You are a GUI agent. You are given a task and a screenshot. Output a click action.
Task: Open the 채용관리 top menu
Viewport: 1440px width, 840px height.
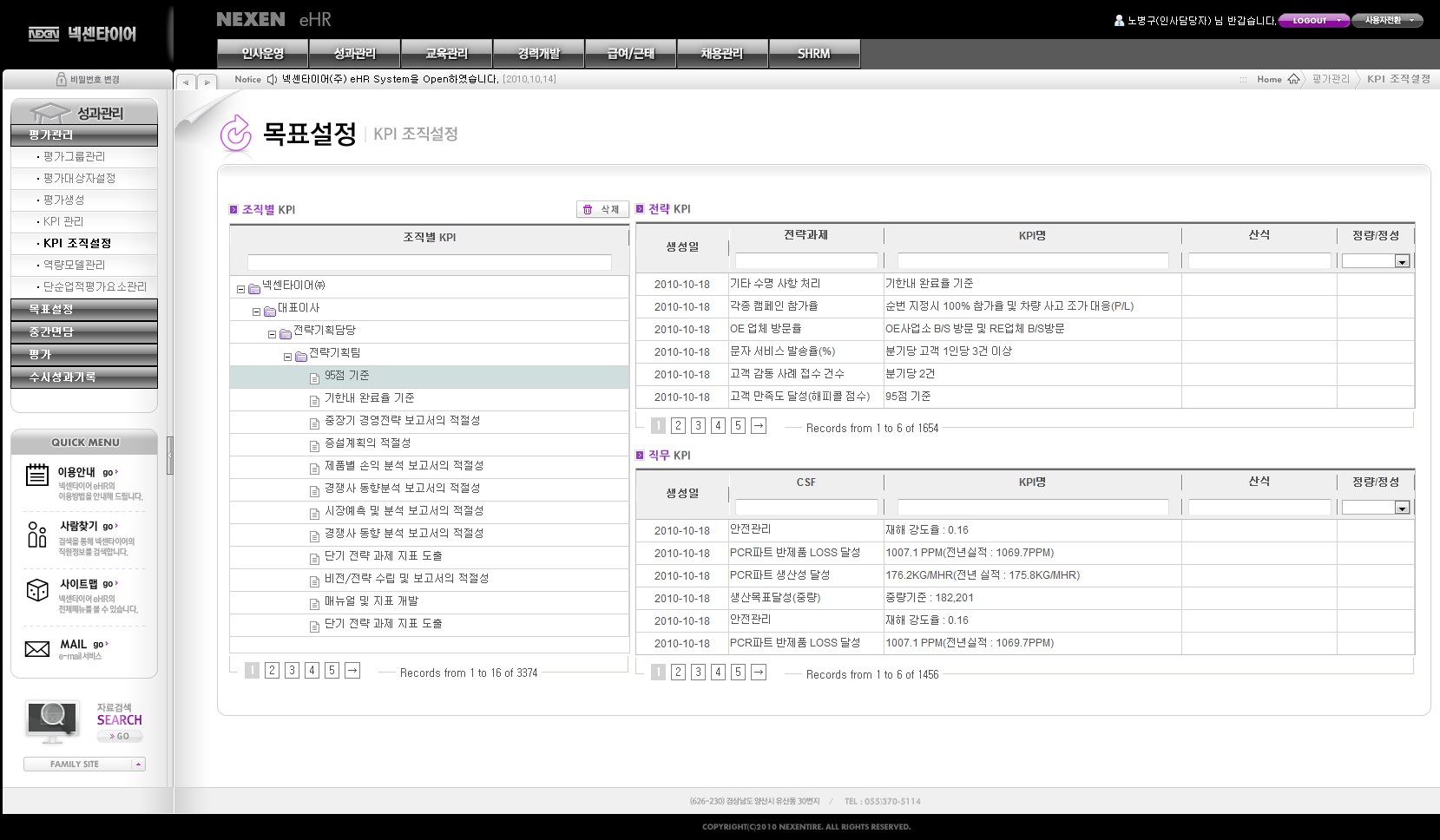pos(722,53)
